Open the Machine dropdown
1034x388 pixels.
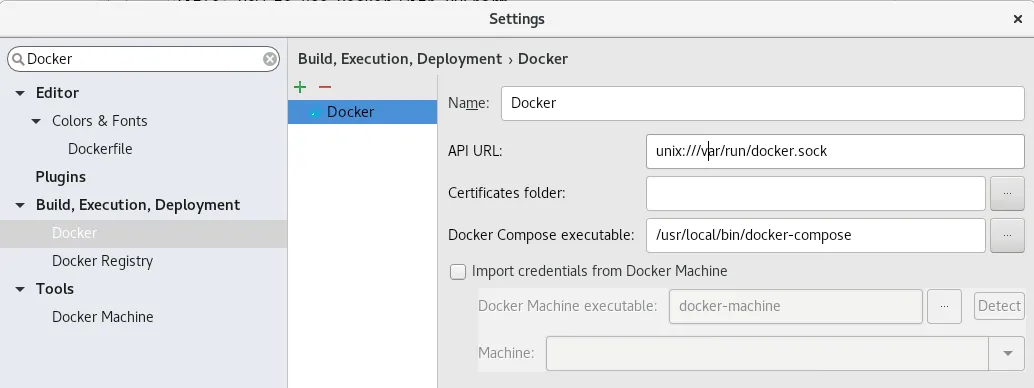[x=1008, y=354]
